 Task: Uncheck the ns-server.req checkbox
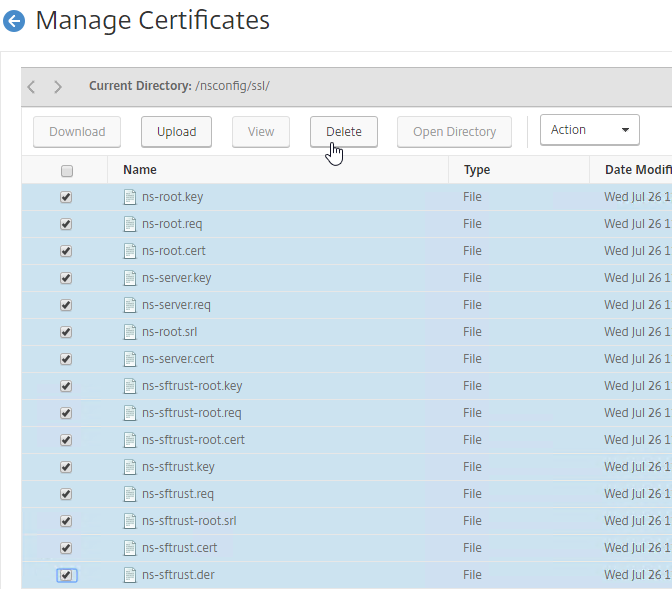point(66,305)
